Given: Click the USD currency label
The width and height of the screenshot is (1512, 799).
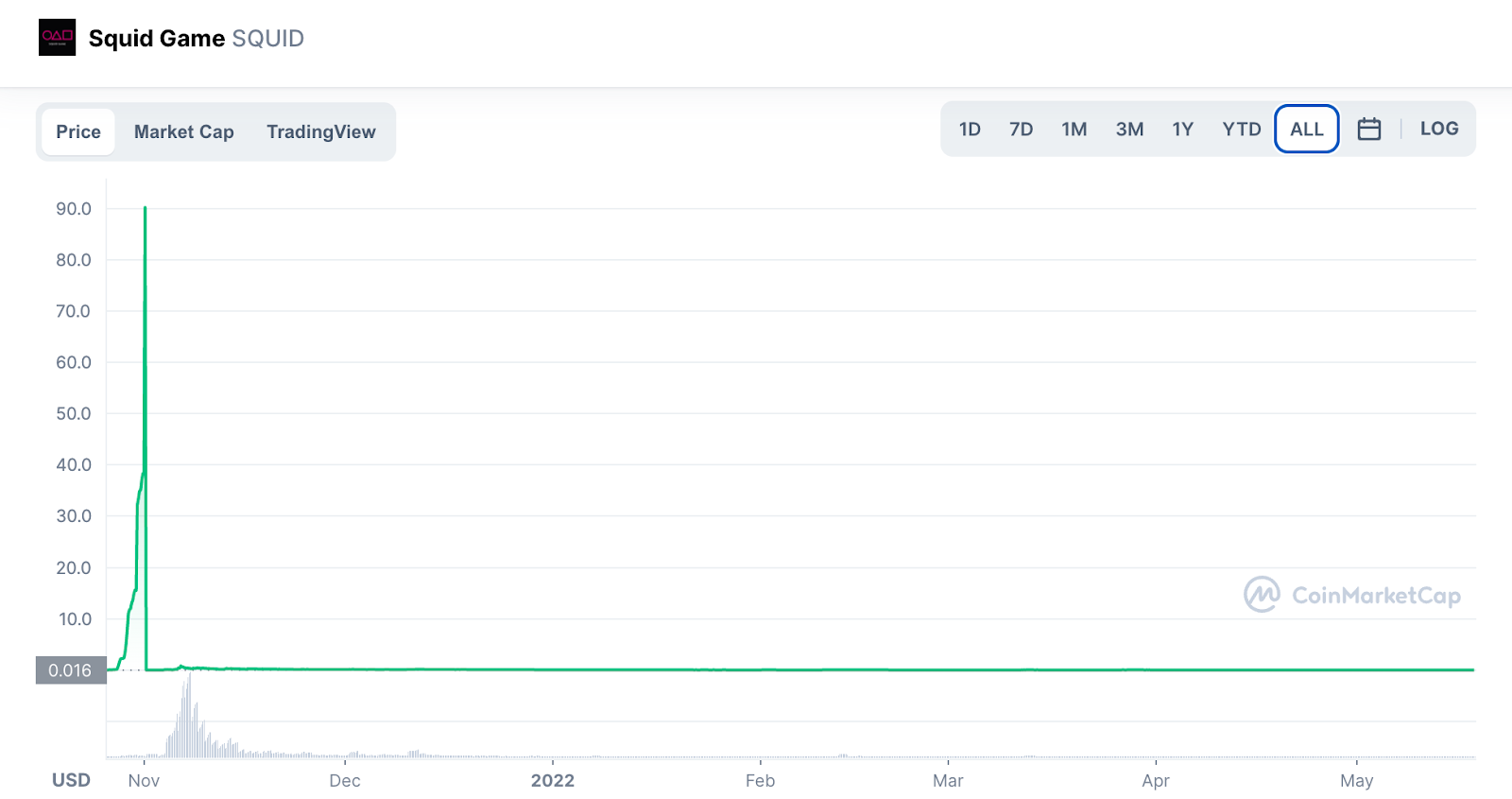Looking at the screenshot, I should pyautogui.click(x=71, y=780).
